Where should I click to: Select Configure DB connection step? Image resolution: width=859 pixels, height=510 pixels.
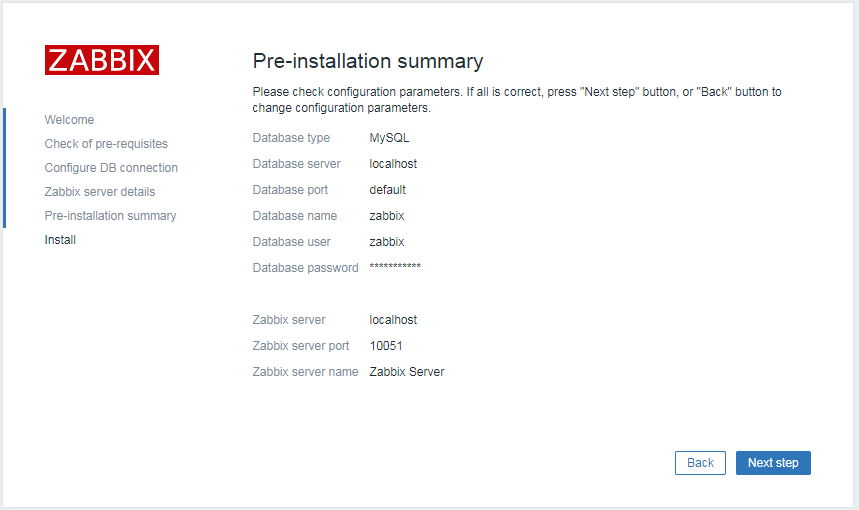pyautogui.click(x=111, y=168)
